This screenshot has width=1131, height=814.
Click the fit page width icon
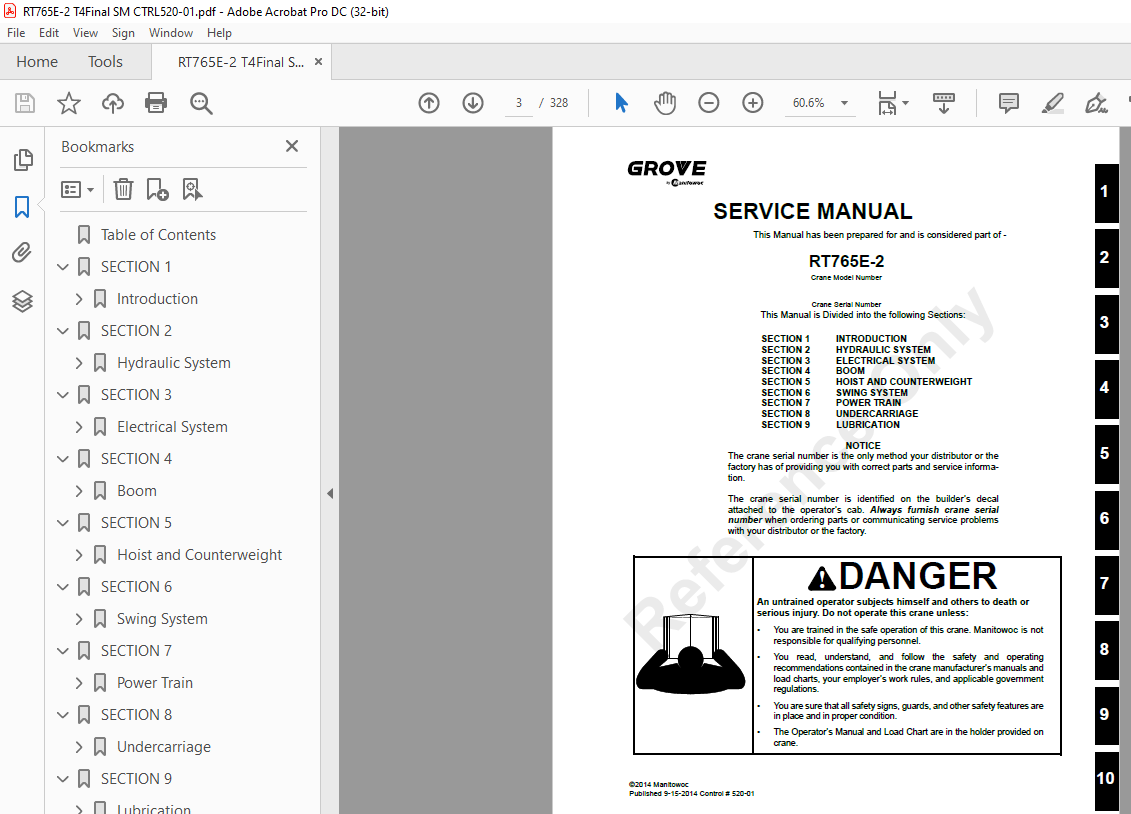(887, 103)
